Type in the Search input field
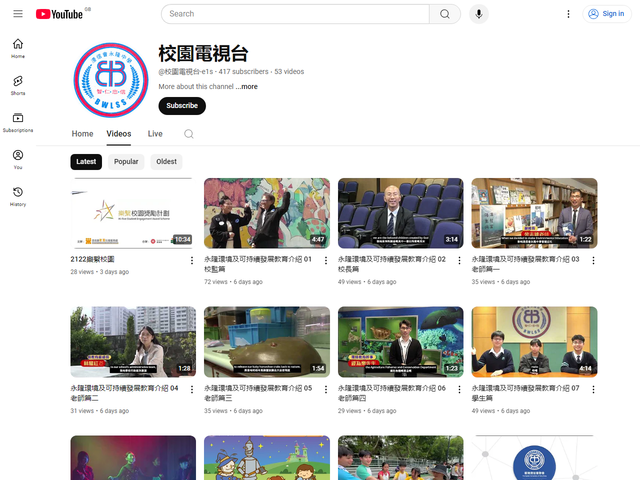Image resolution: width=640 pixels, height=480 pixels. coord(295,14)
